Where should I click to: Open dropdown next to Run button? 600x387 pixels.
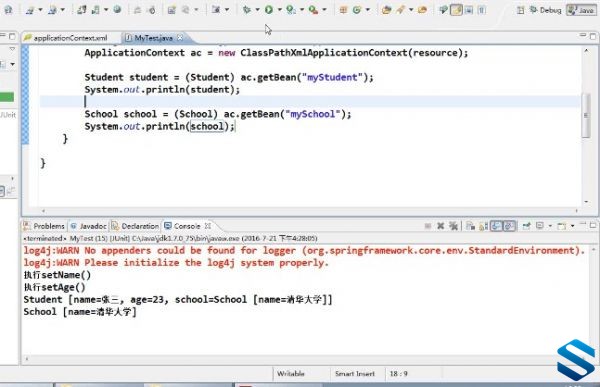coord(279,10)
